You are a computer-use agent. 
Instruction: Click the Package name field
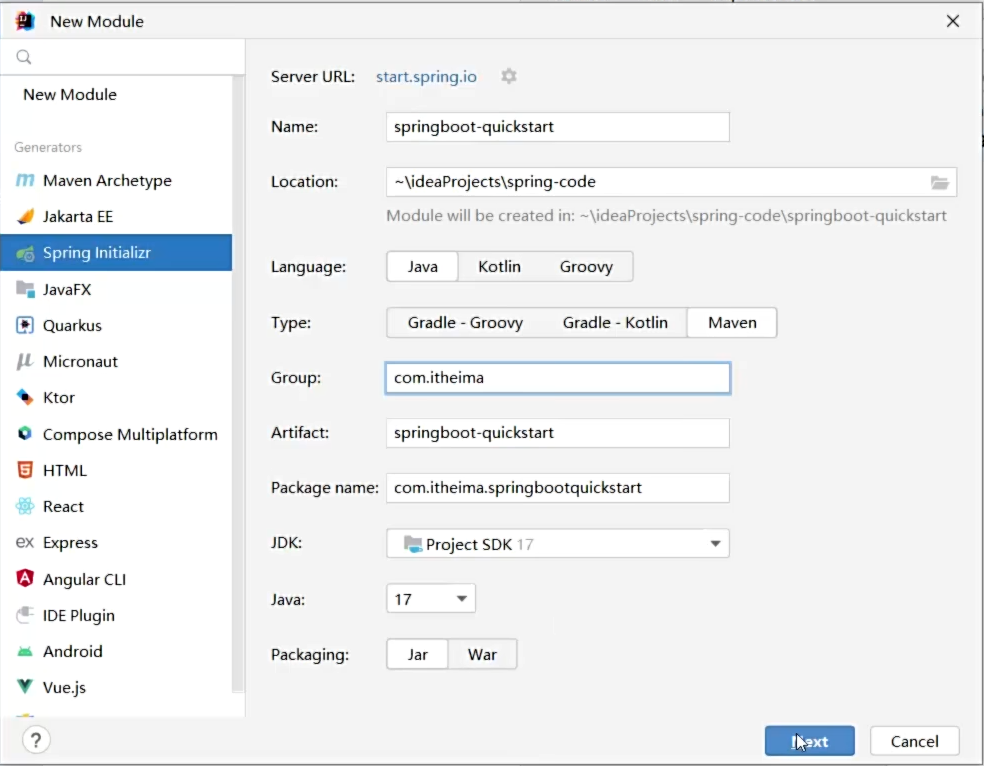[x=558, y=488]
